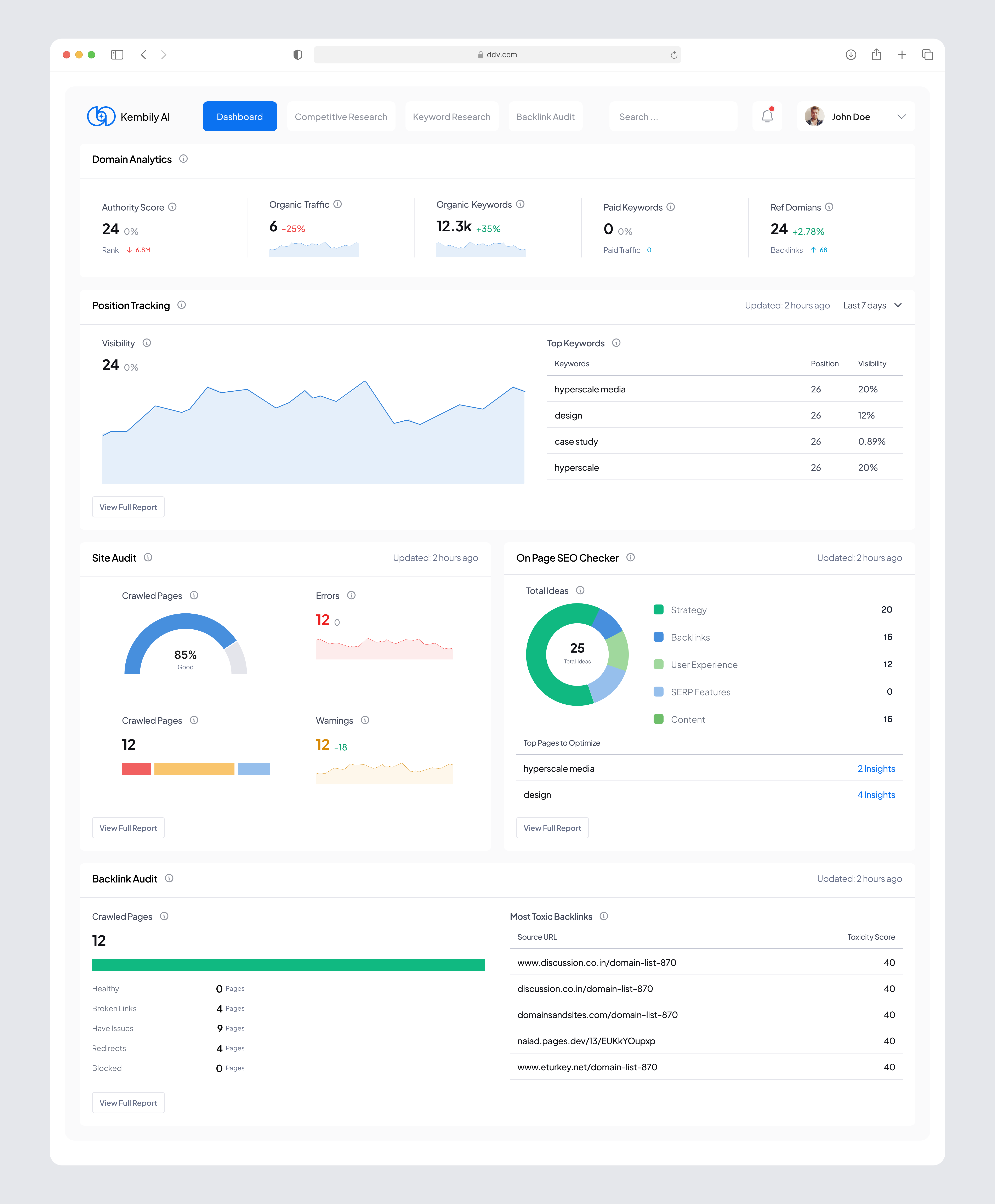Click View Full Report under Position Tracking
This screenshot has width=995, height=1204.
click(x=128, y=507)
